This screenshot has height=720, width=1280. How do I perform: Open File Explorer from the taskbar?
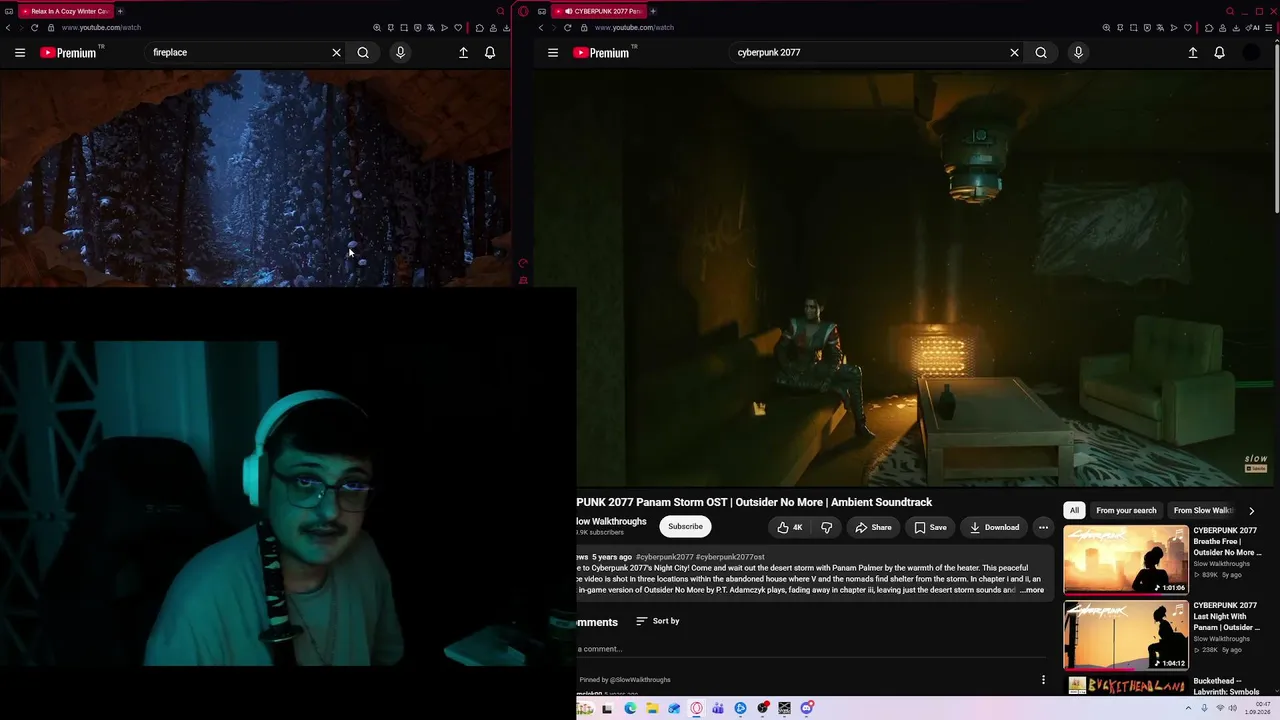click(x=652, y=709)
